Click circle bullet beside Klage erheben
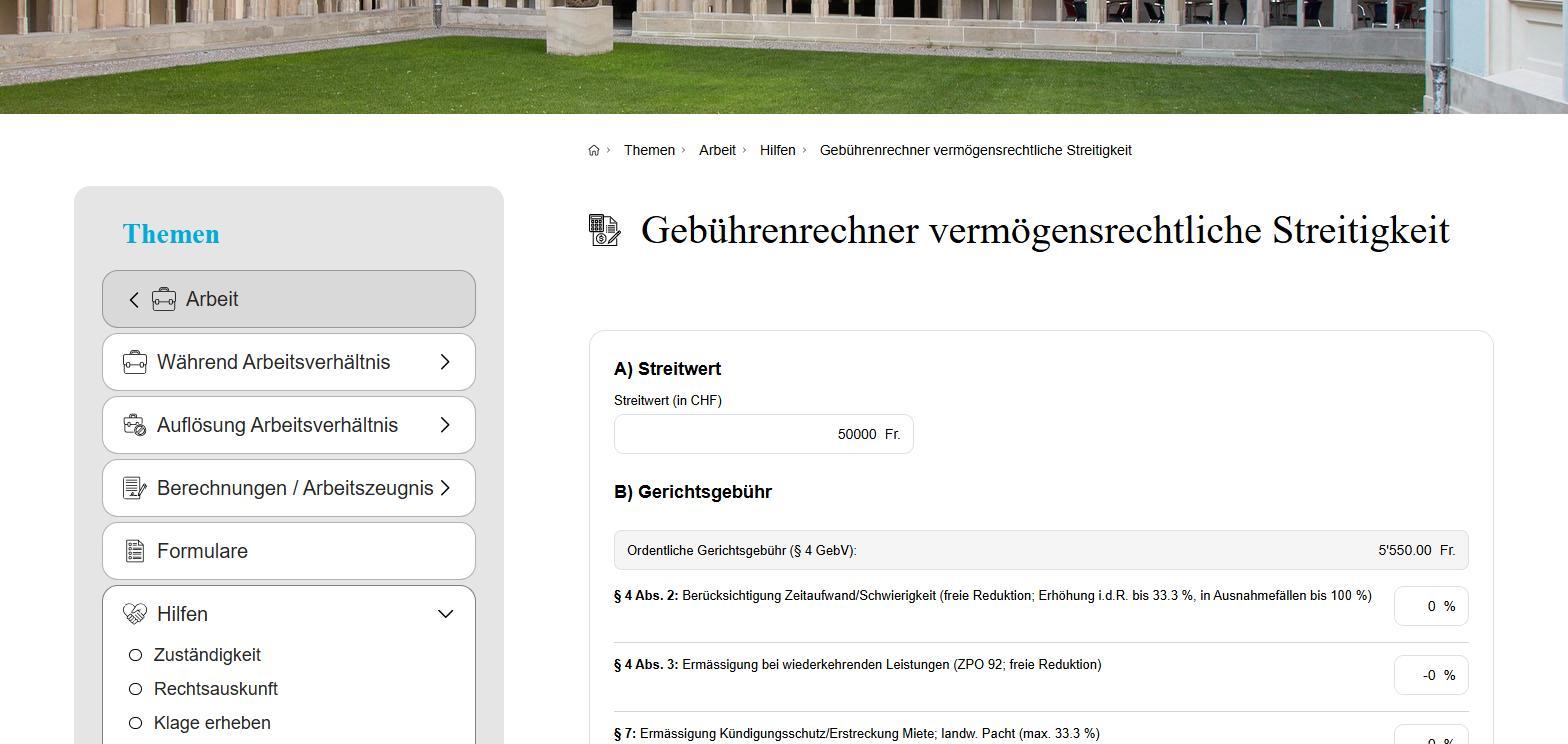This screenshot has width=1568, height=744. pos(136,723)
